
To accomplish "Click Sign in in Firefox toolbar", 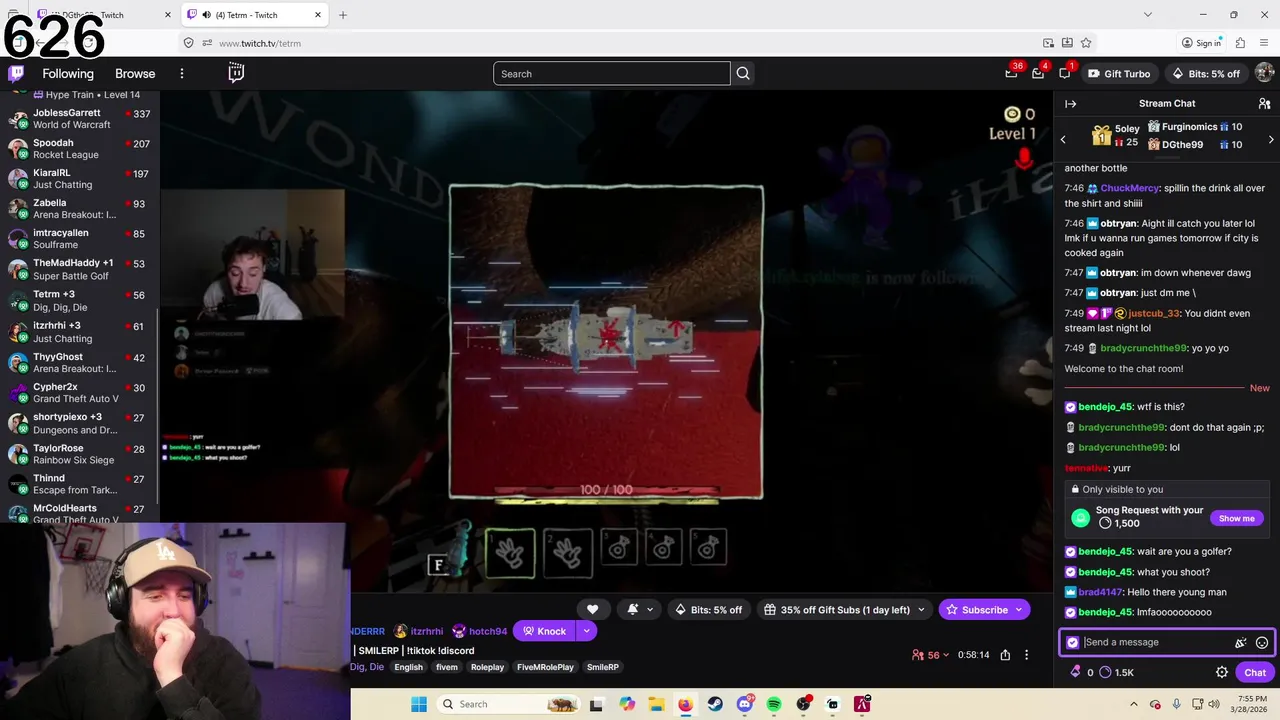I will pyautogui.click(x=1201, y=43).
